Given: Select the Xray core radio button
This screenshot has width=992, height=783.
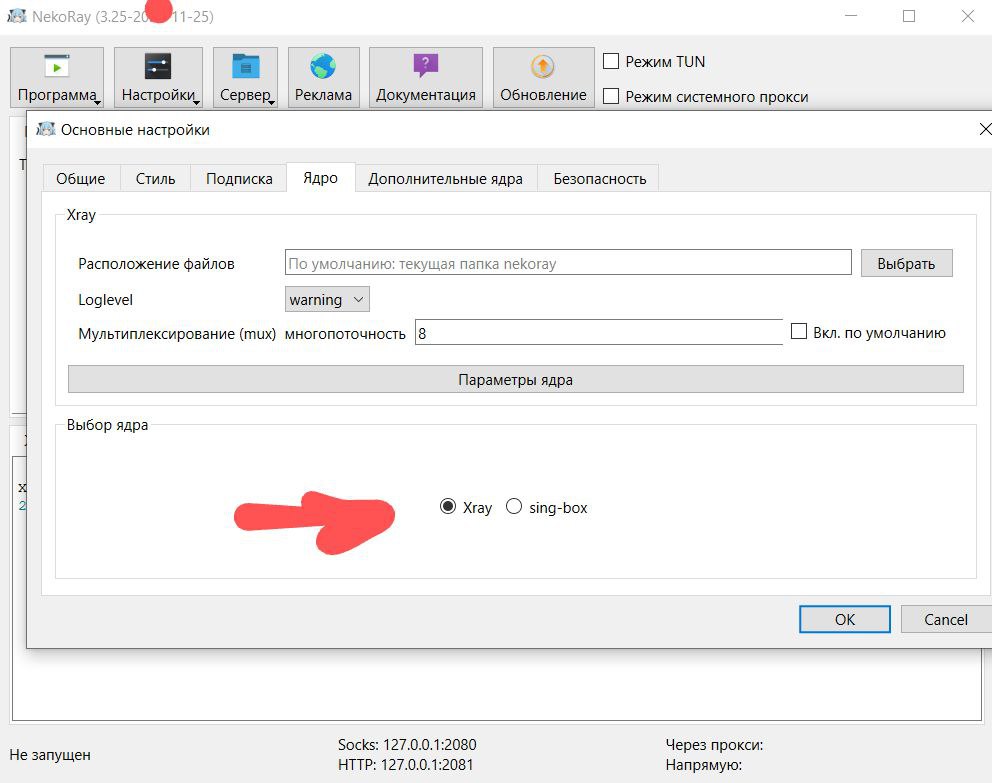Looking at the screenshot, I should (448, 507).
